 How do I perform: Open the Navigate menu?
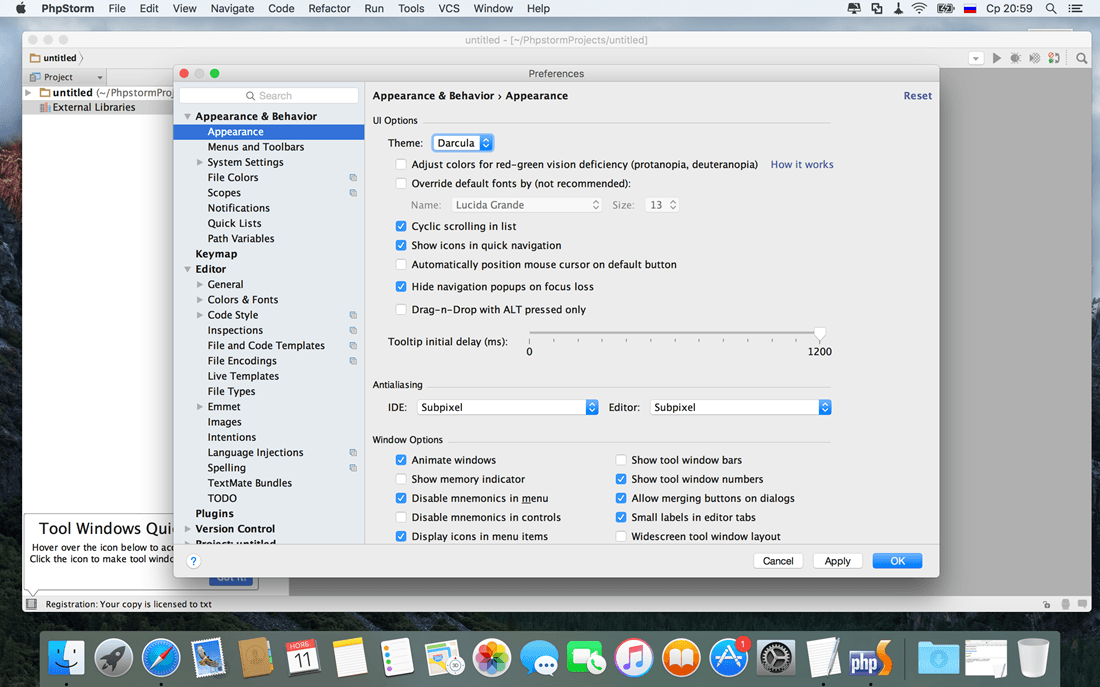click(x=232, y=8)
